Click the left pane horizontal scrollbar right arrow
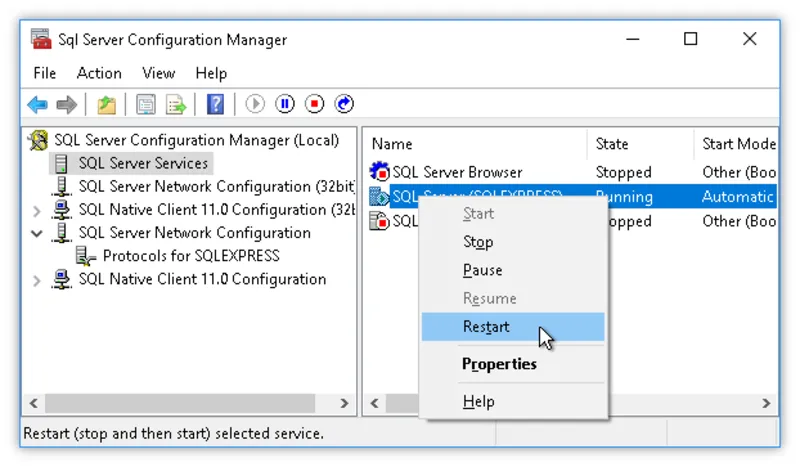This screenshot has width=800, height=467. click(x=344, y=404)
